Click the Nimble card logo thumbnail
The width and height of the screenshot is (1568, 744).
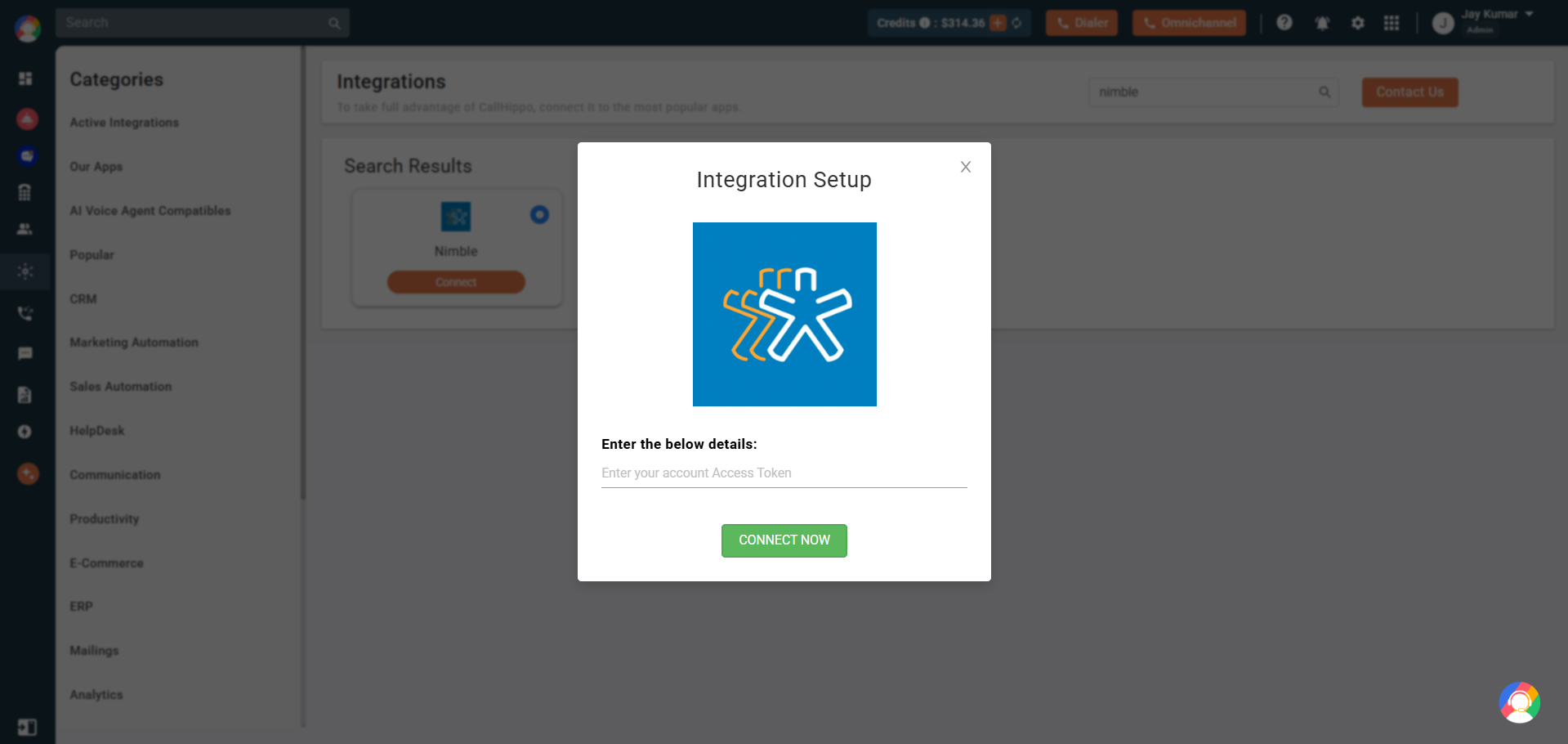tap(456, 217)
